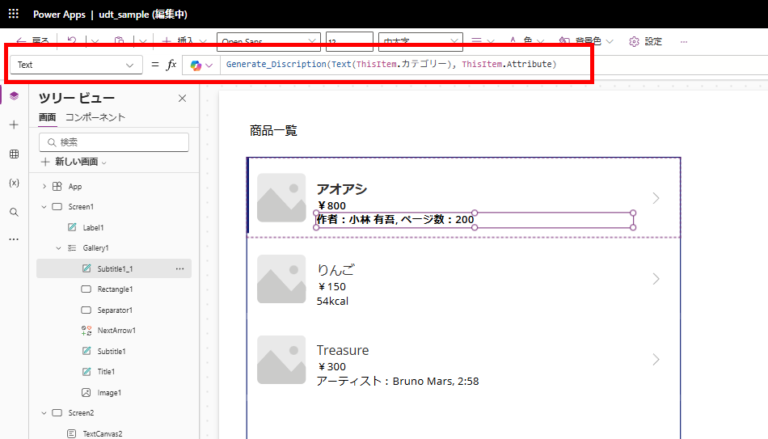Select NextArrow1 in the tree view
Viewport: 768px width, 439px height.
[116, 330]
